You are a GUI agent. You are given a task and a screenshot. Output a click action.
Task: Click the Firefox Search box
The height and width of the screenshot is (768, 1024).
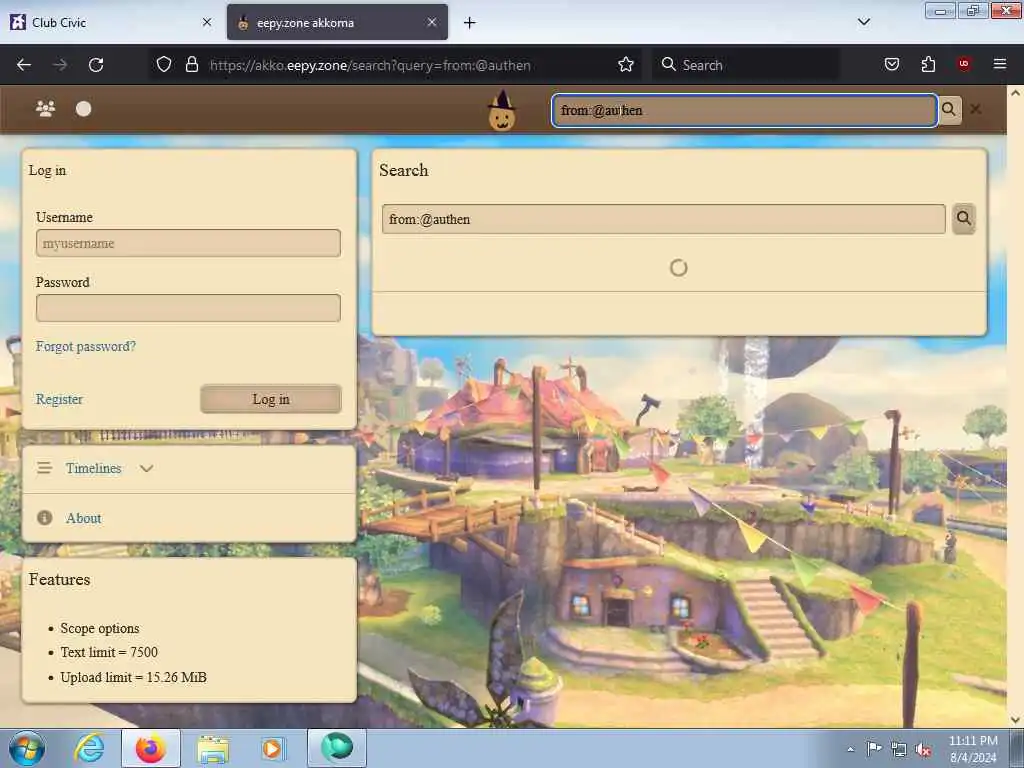(744, 65)
